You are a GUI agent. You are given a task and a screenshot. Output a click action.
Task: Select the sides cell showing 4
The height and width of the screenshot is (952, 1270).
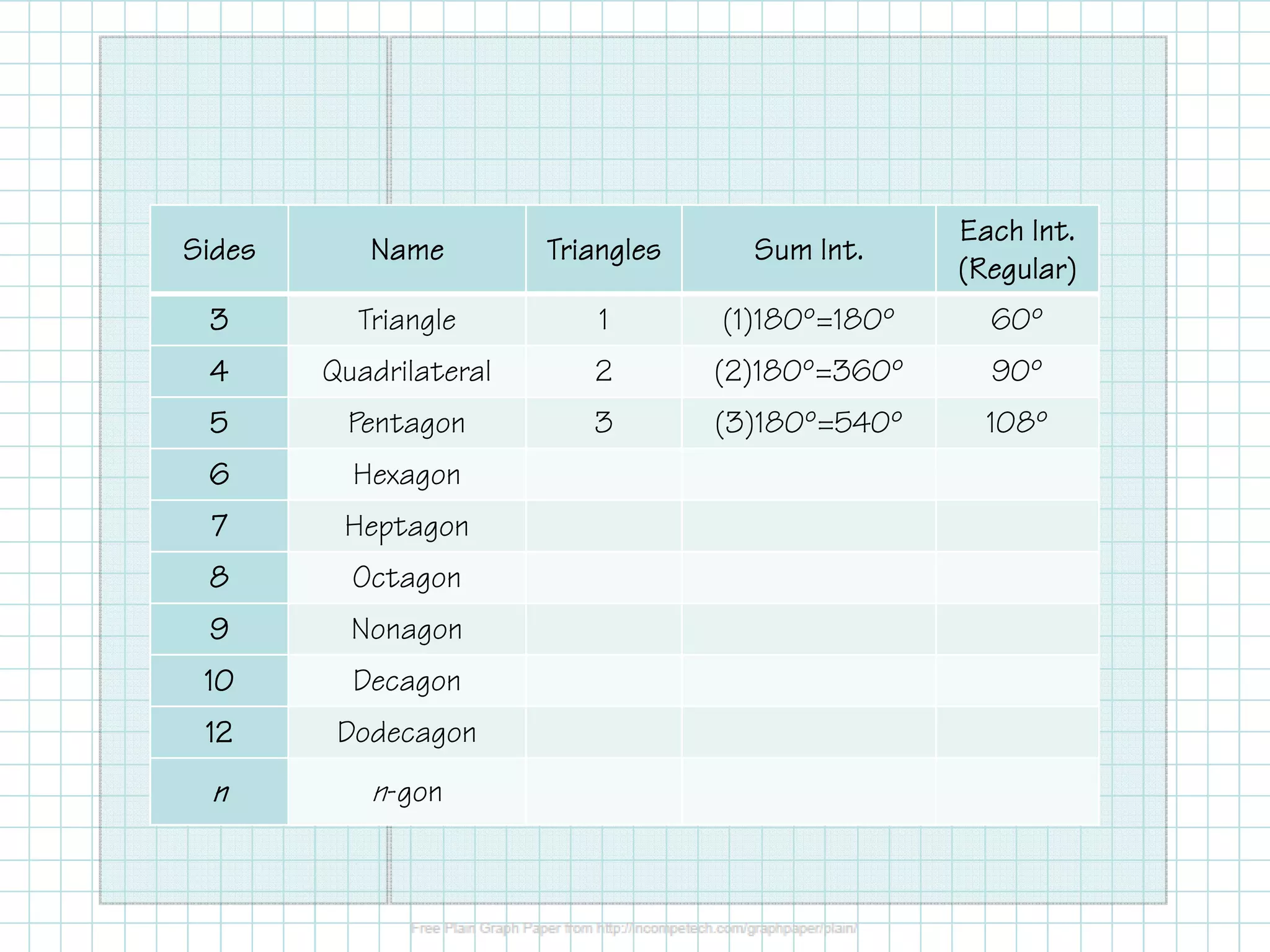click(220, 371)
